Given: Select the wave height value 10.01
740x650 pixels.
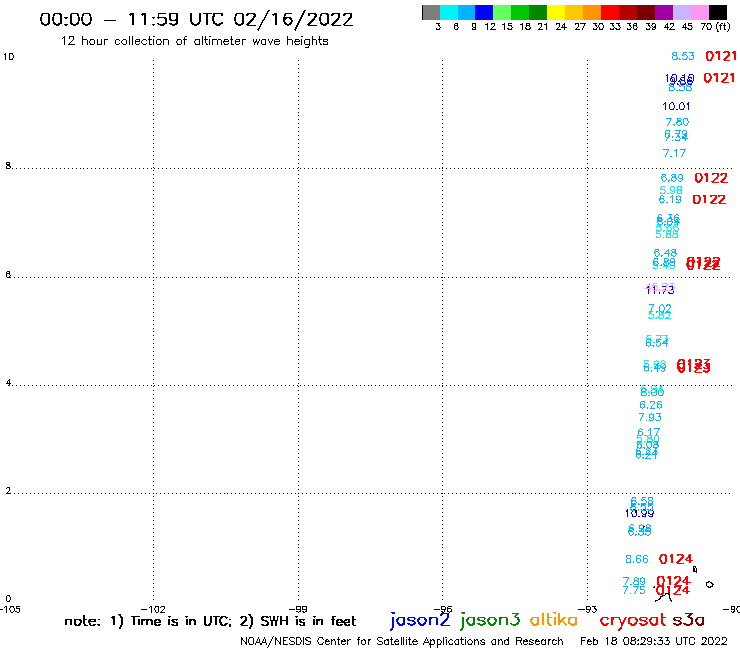Looking at the screenshot, I should (676, 107).
